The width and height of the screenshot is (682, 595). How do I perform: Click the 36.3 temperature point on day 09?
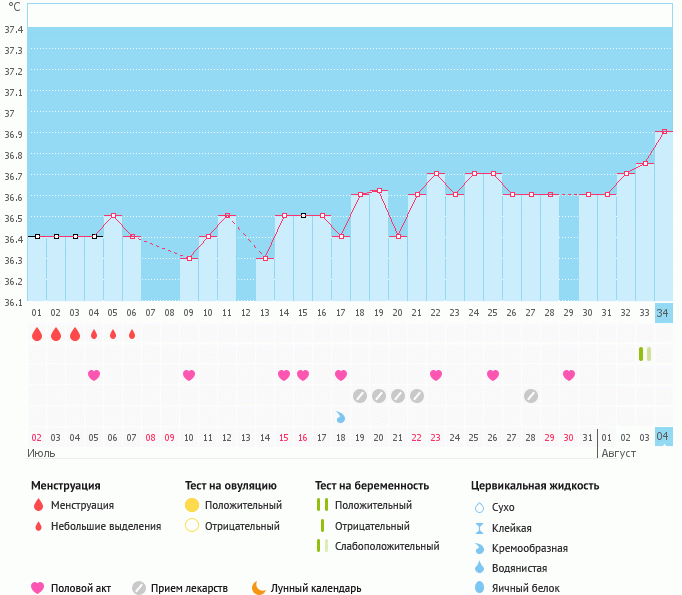[189, 258]
